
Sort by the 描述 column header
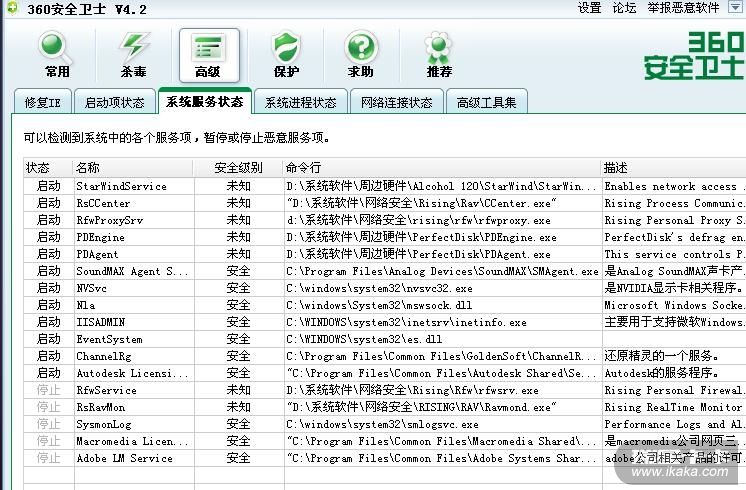(x=673, y=167)
